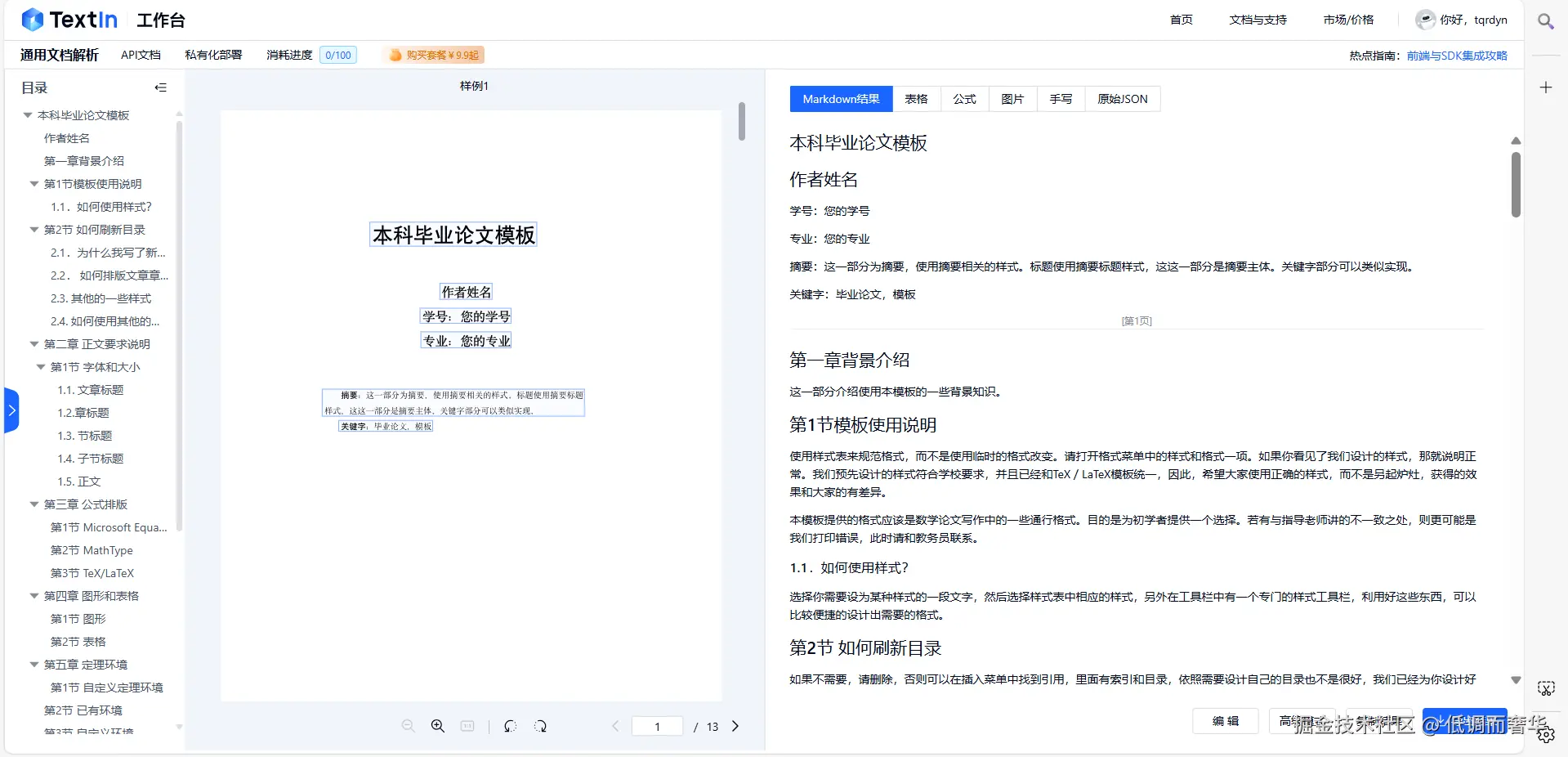Collapse the 目录 sidebar with its fold icon

coord(160,87)
